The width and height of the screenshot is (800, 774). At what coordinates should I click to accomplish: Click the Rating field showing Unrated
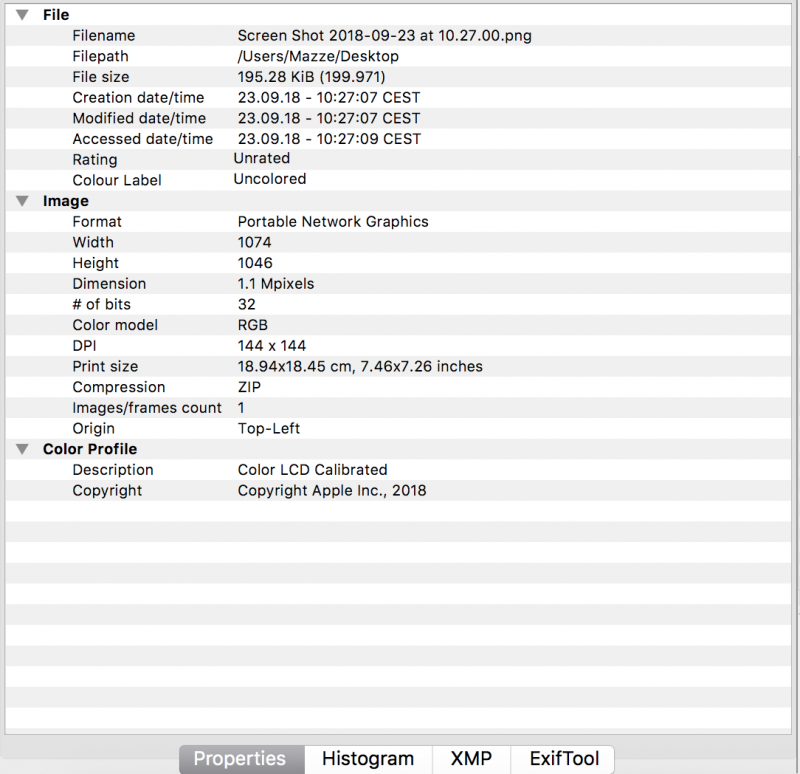(262, 158)
